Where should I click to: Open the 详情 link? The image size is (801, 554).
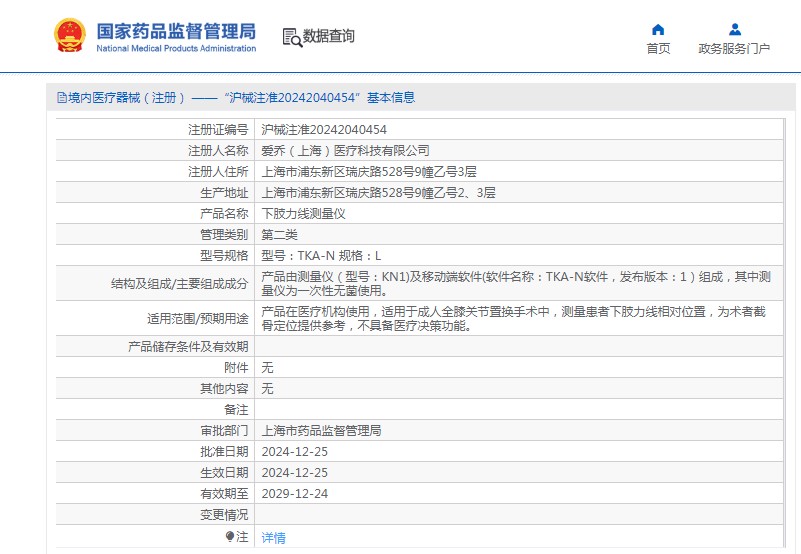tap(273, 537)
